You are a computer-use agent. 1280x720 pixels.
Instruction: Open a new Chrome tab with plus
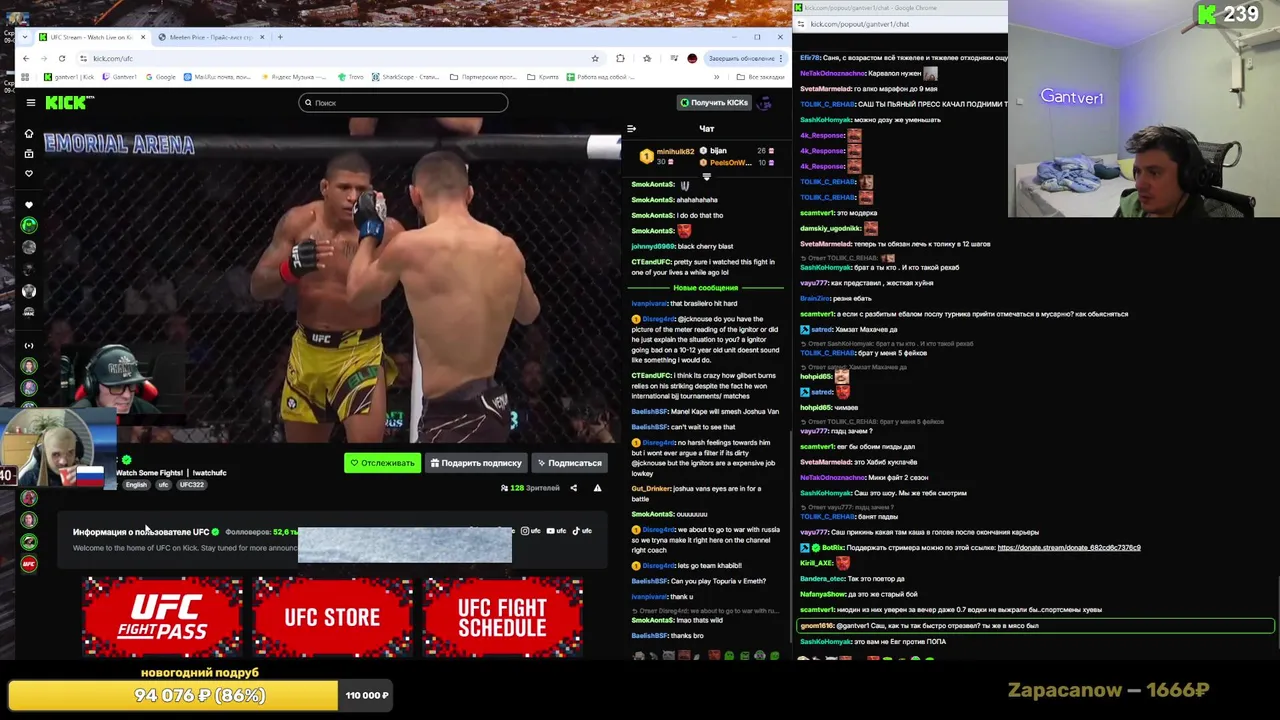[x=280, y=37]
